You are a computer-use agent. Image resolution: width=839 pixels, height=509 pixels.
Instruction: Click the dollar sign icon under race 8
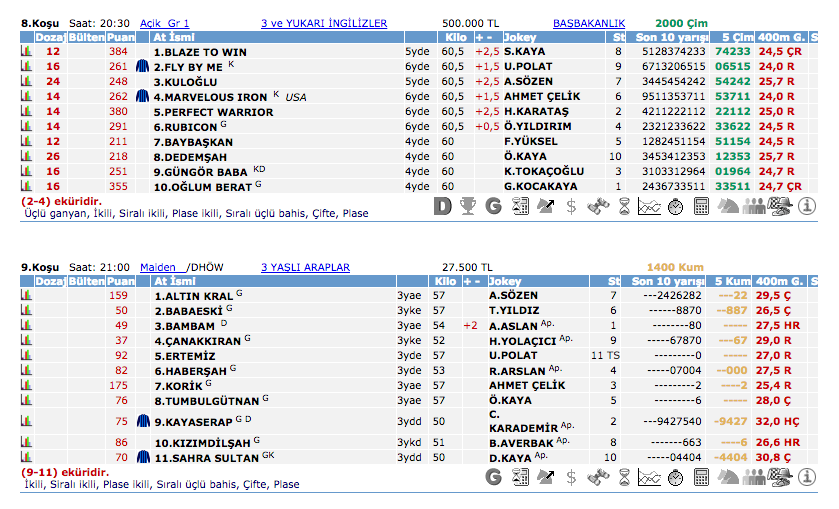tap(571, 207)
